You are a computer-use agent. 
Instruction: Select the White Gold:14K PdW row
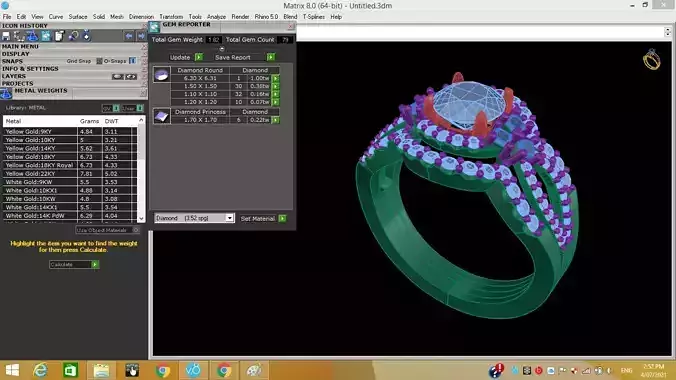click(x=70, y=216)
